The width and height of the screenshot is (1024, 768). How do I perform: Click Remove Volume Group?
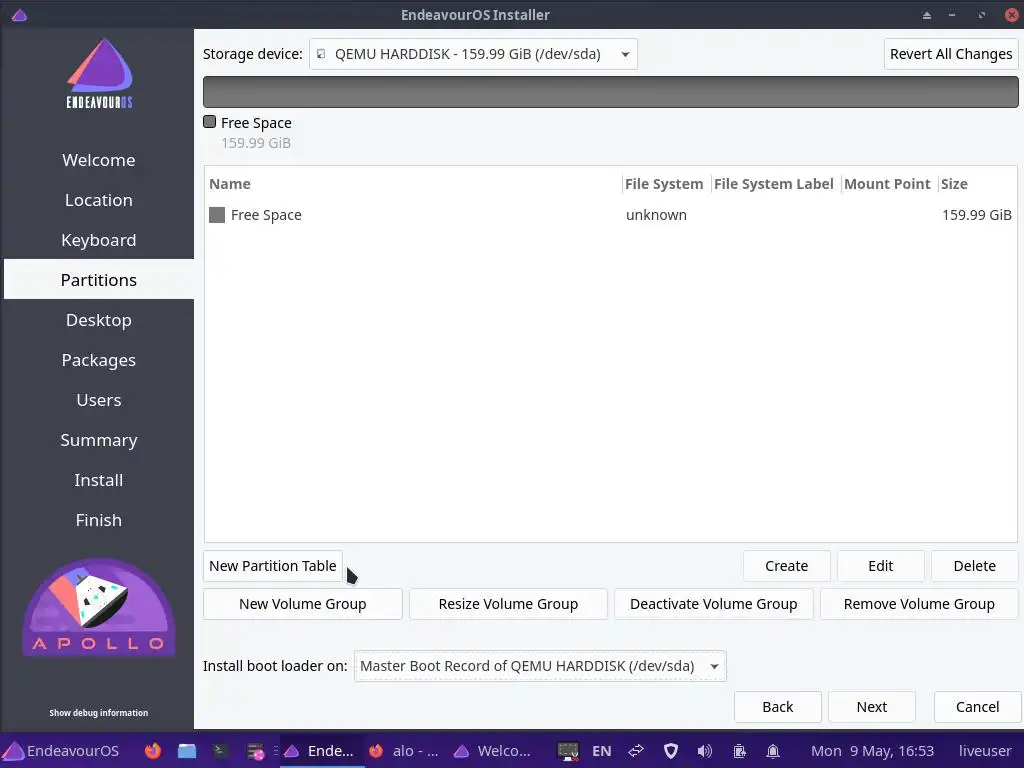point(919,604)
